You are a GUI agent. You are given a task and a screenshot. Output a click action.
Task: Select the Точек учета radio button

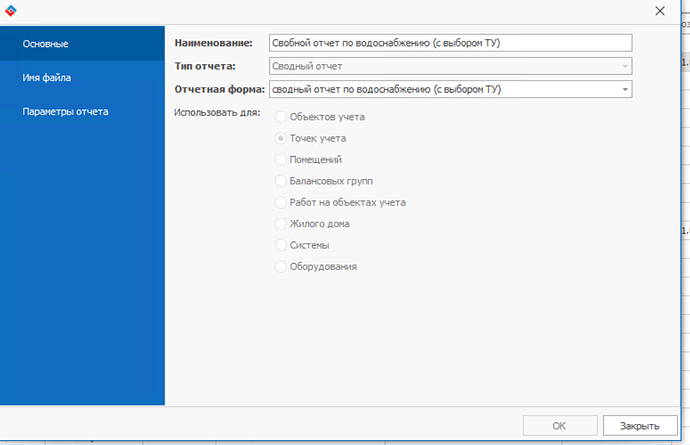[280, 138]
